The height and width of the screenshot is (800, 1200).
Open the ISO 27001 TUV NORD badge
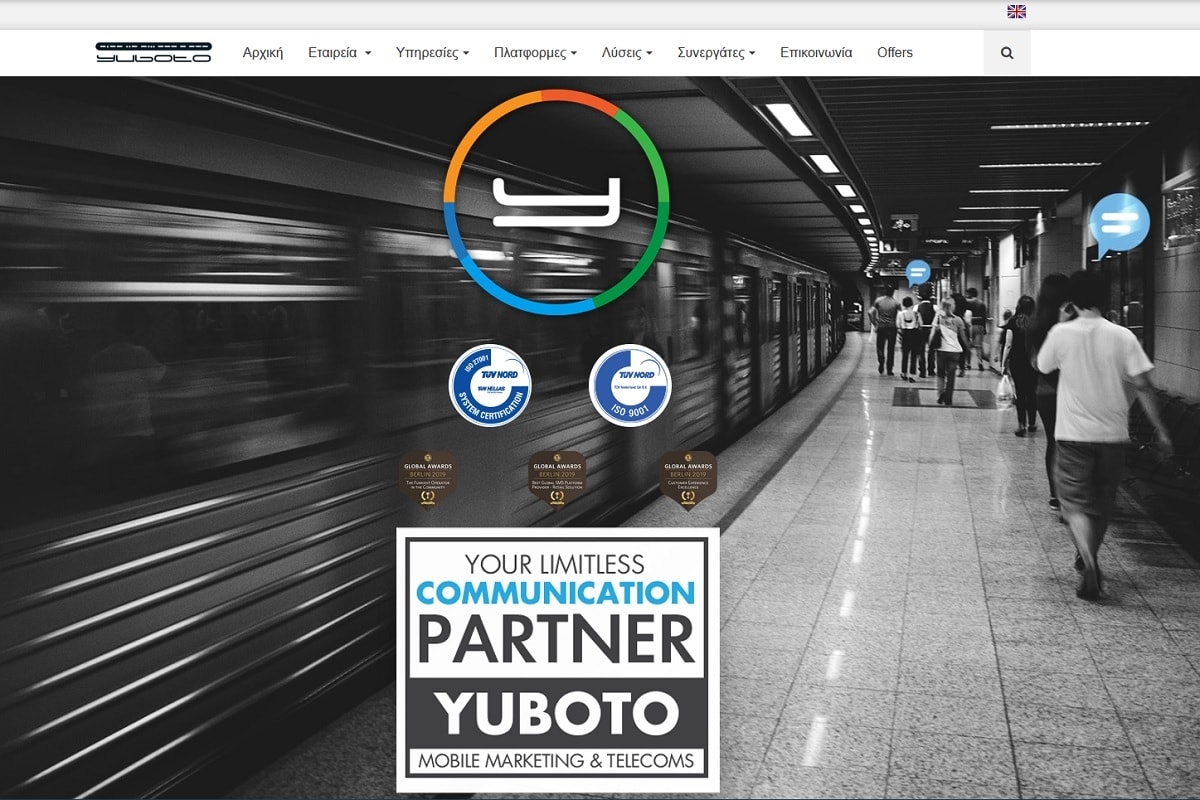(490, 385)
